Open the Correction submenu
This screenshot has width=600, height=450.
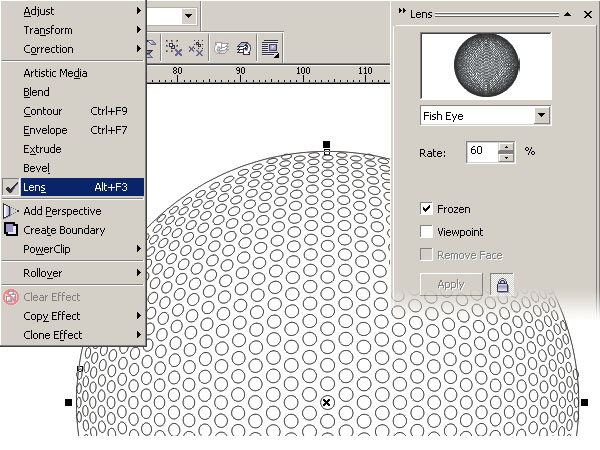73,49
